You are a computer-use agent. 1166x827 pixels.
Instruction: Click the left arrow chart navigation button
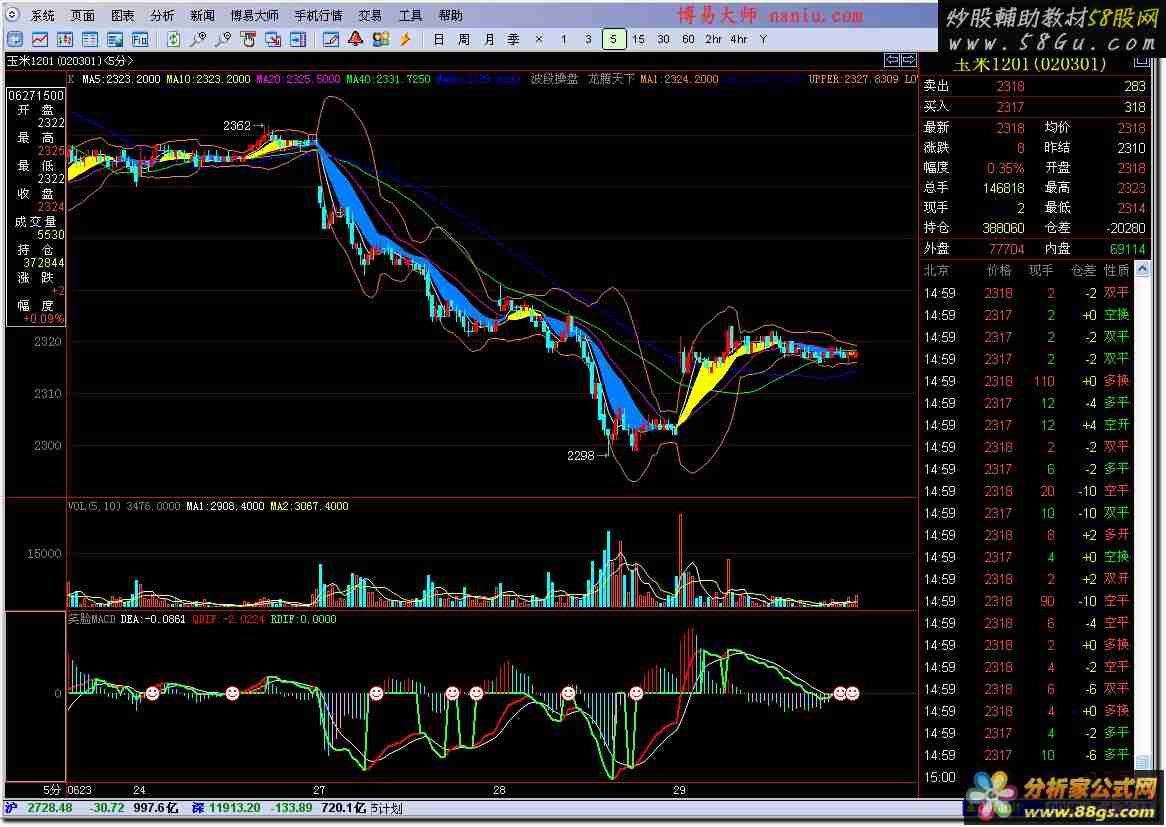[892, 59]
